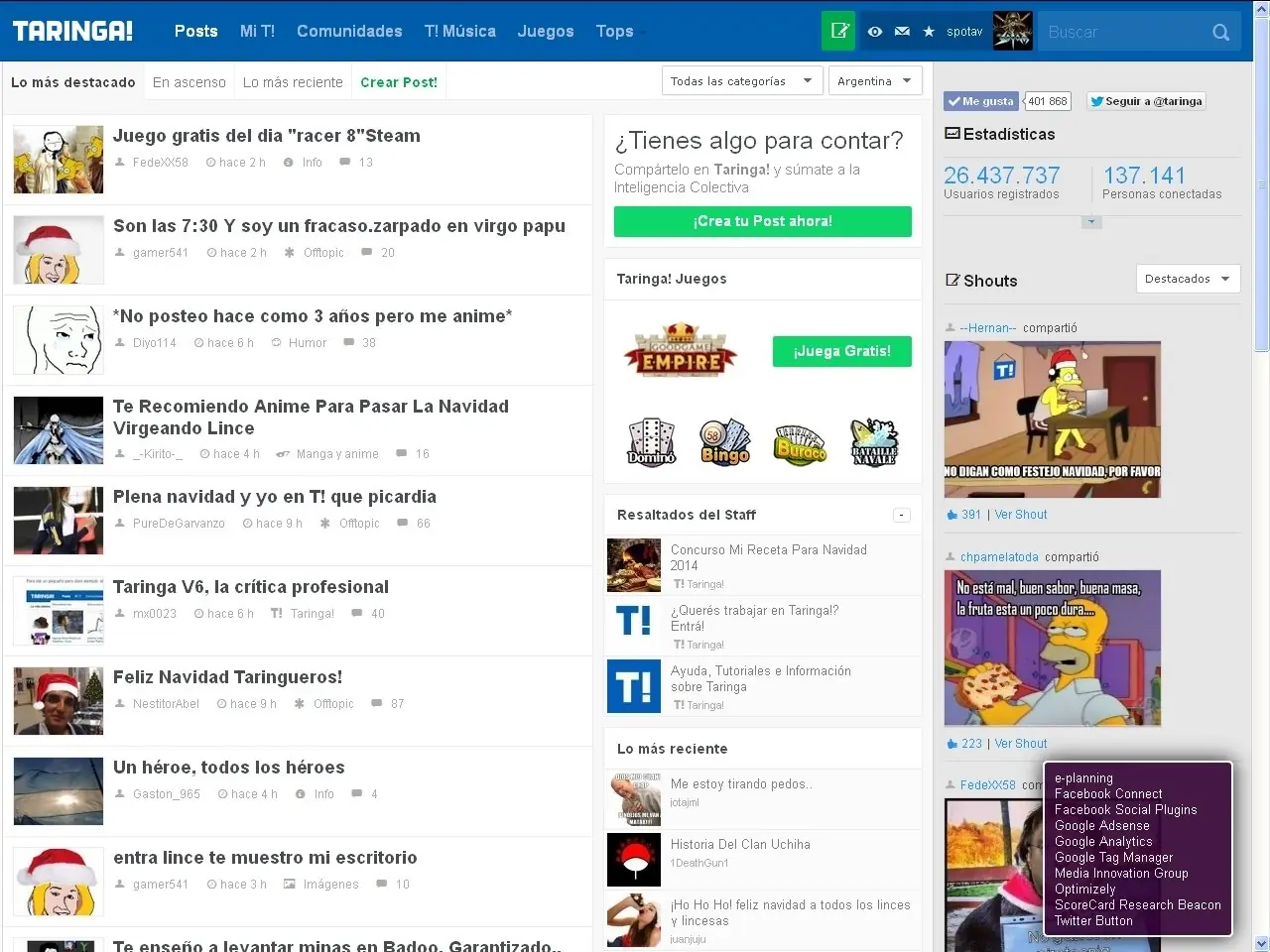
Task: Open T! Música in top navigation
Action: 460,31
